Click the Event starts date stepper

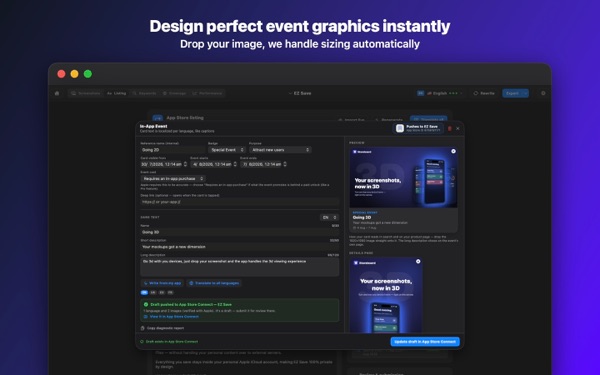235,164
